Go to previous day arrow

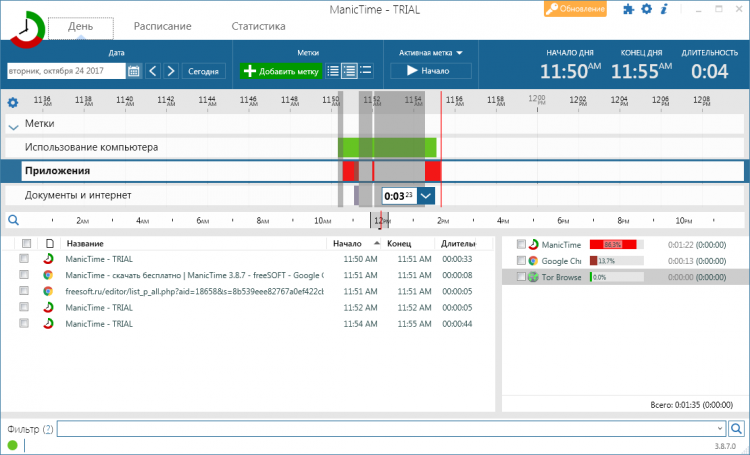(x=153, y=71)
